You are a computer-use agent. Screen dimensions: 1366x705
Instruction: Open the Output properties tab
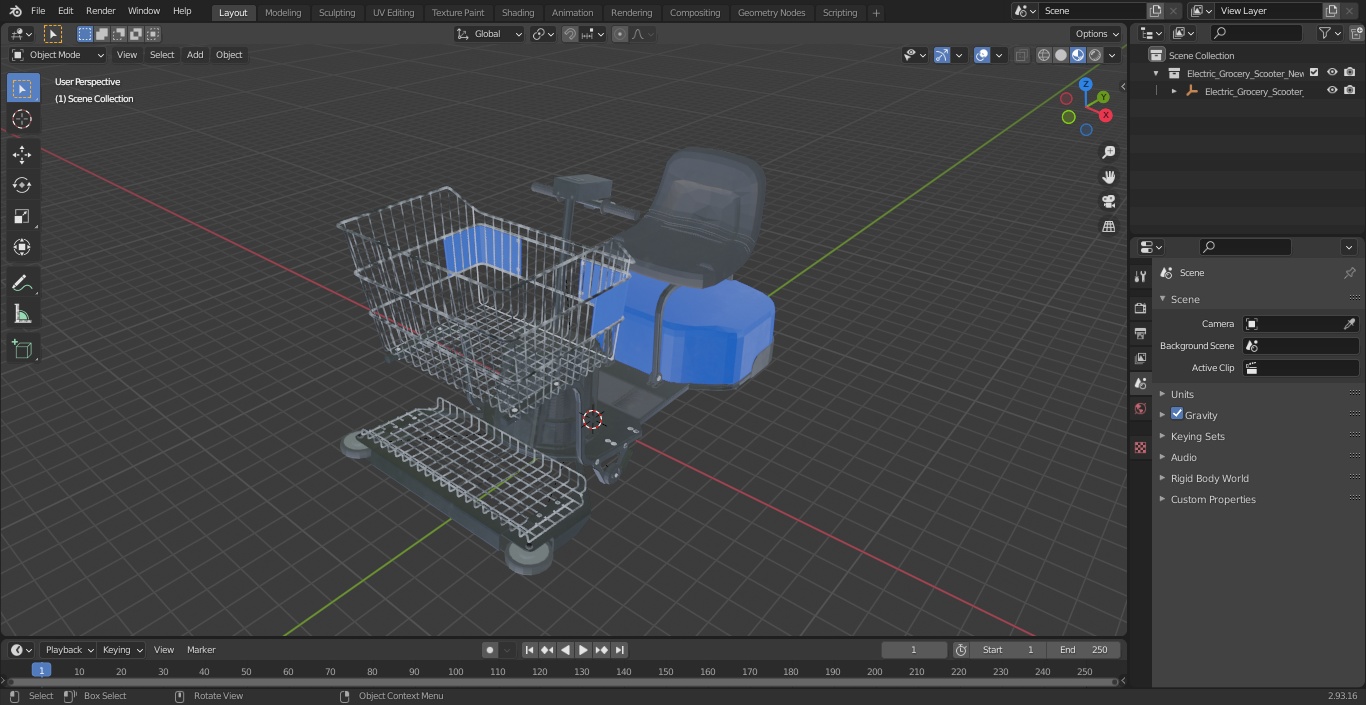coord(1140,333)
